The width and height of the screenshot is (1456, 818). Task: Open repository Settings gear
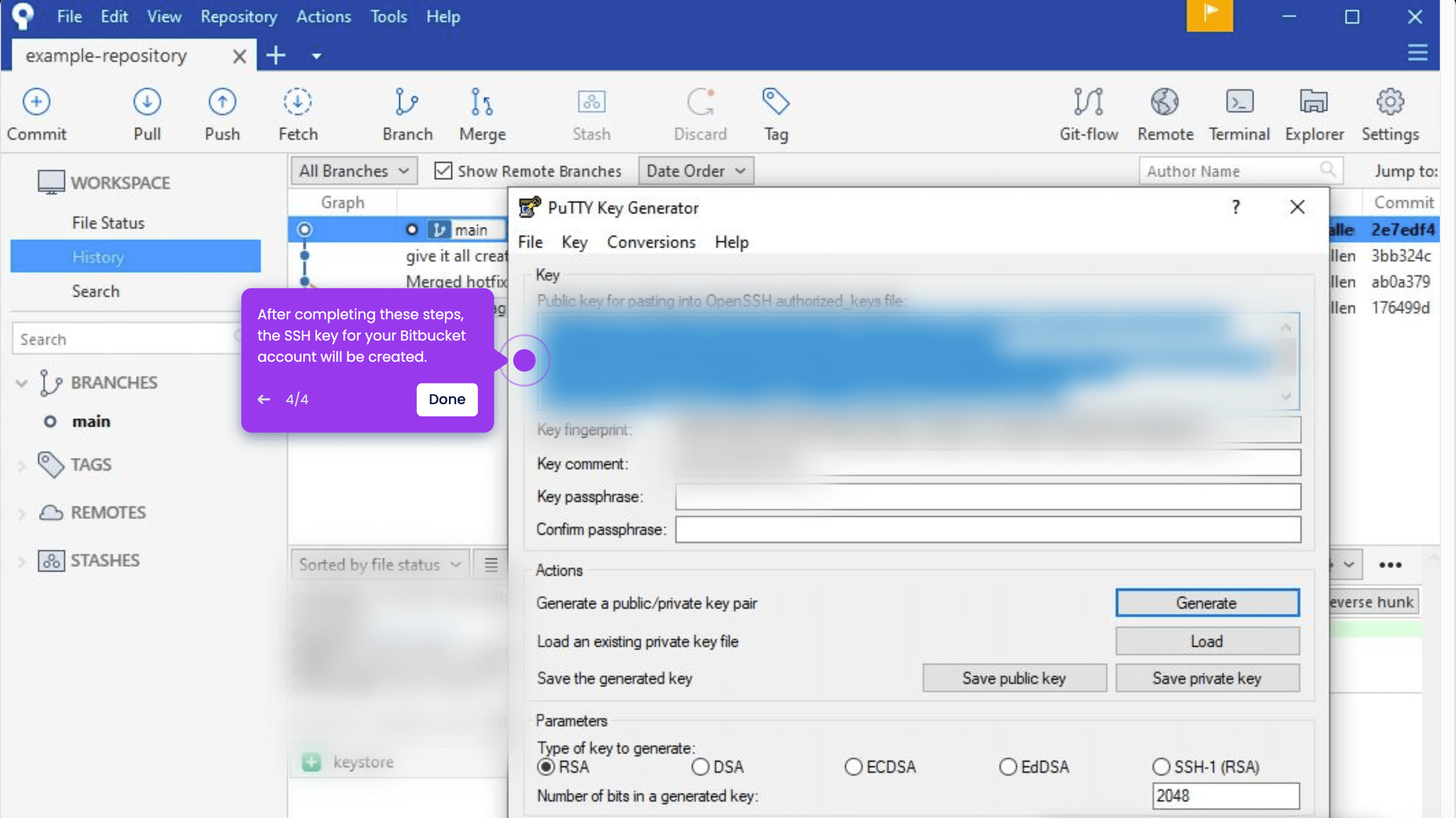[x=1389, y=102]
